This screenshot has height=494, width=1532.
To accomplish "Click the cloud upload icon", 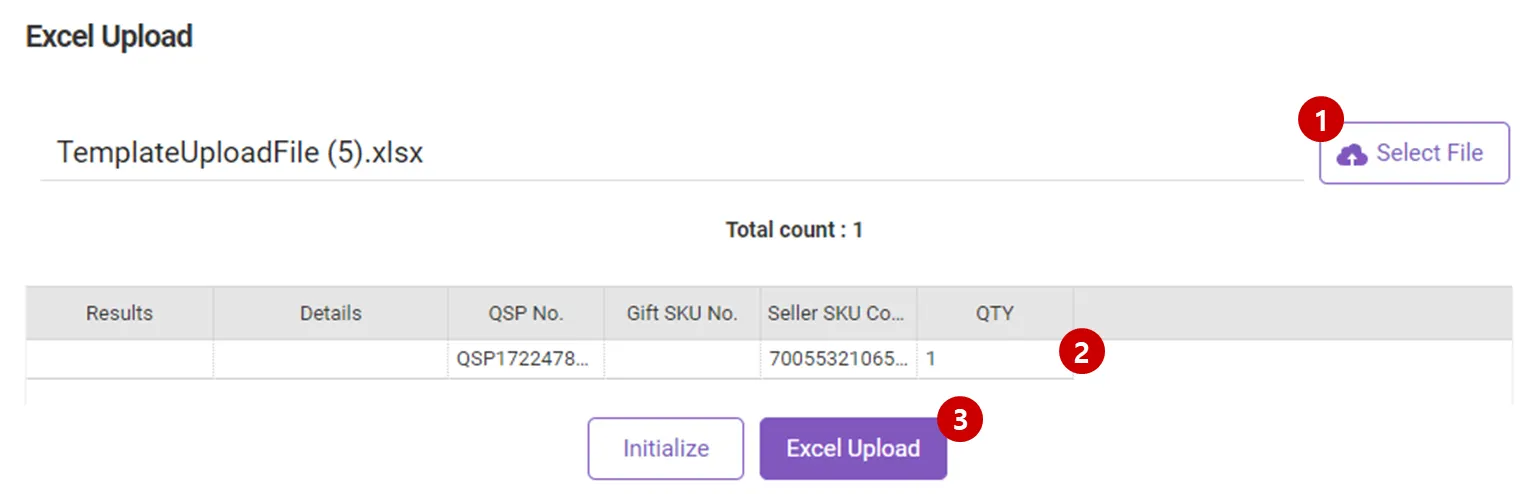I will [x=1351, y=154].
